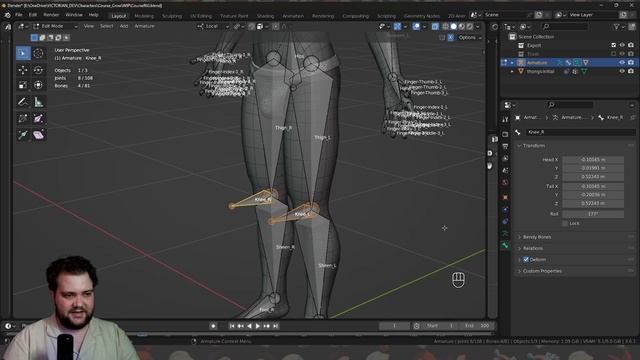The height and width of the screenshot is (360, 640).
Task: Uncheck Export collection exclude checkbox
Action: [x=613, y=45]
